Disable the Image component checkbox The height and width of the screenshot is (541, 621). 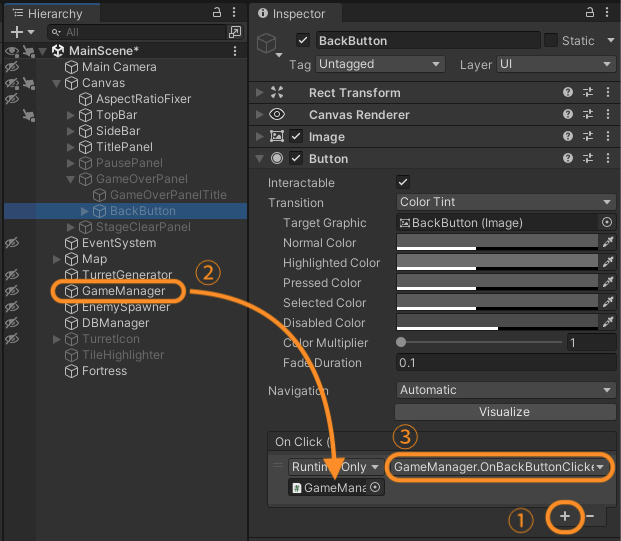click(x=296, y=136)
